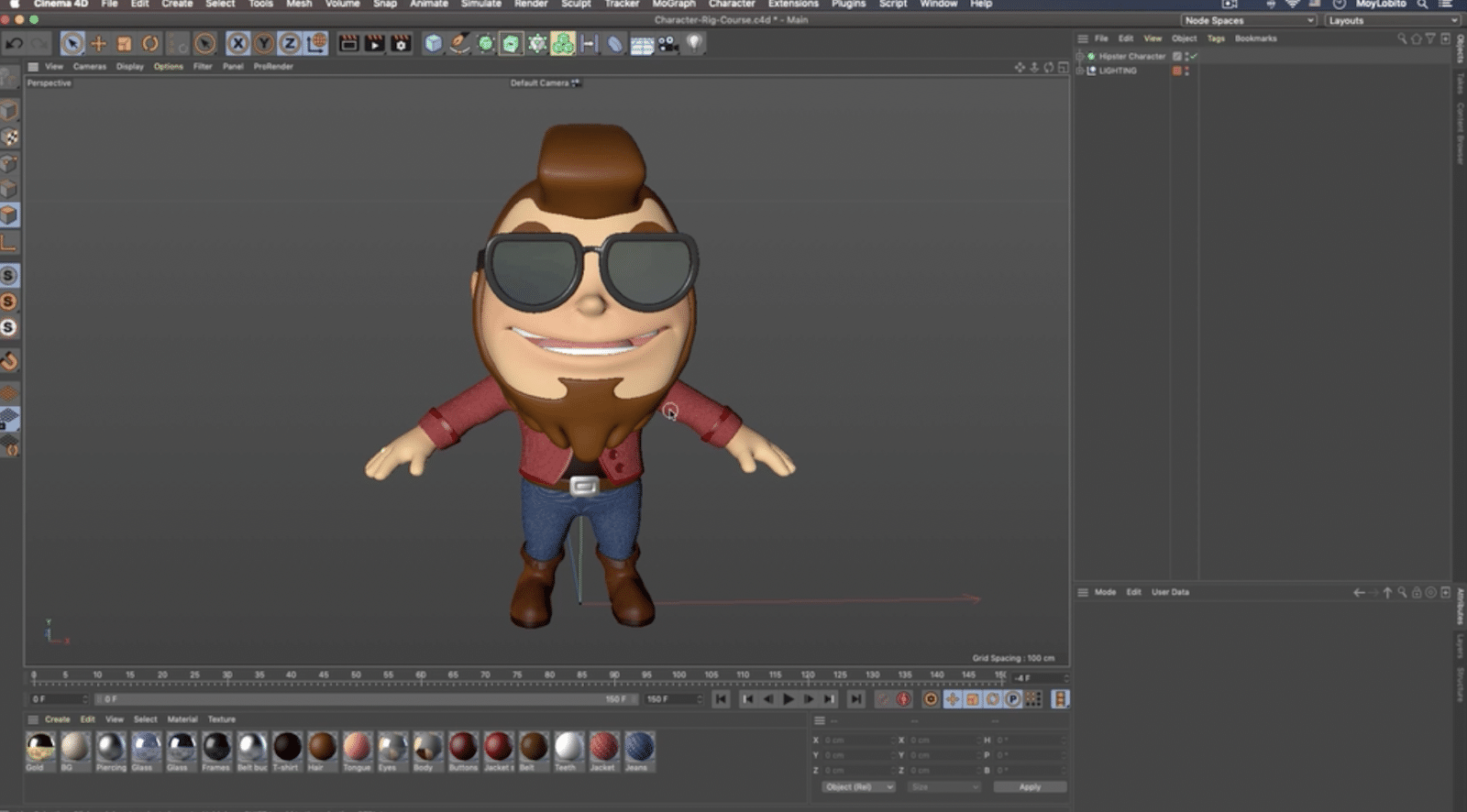
Task: Open the MoGraph menu
Action: (674, 5)
